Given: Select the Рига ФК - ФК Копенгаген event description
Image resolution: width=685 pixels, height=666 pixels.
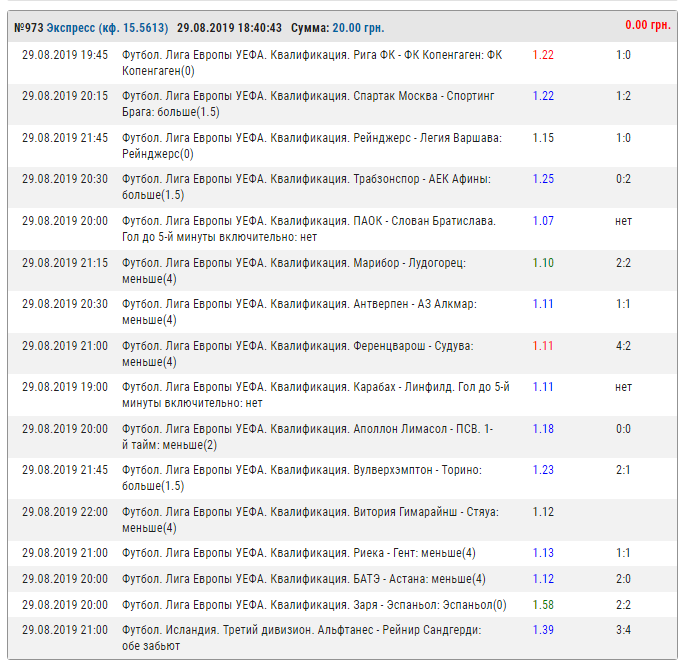Looking at the screenshot, I should 312,63.
